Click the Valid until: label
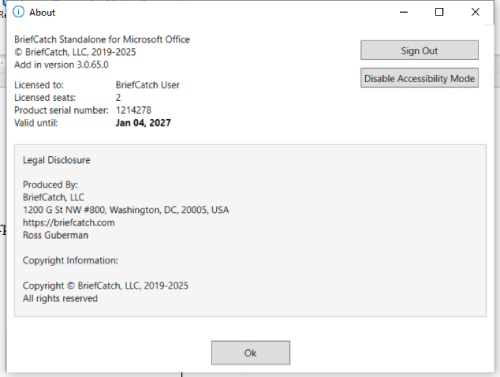 coord(36,123)
